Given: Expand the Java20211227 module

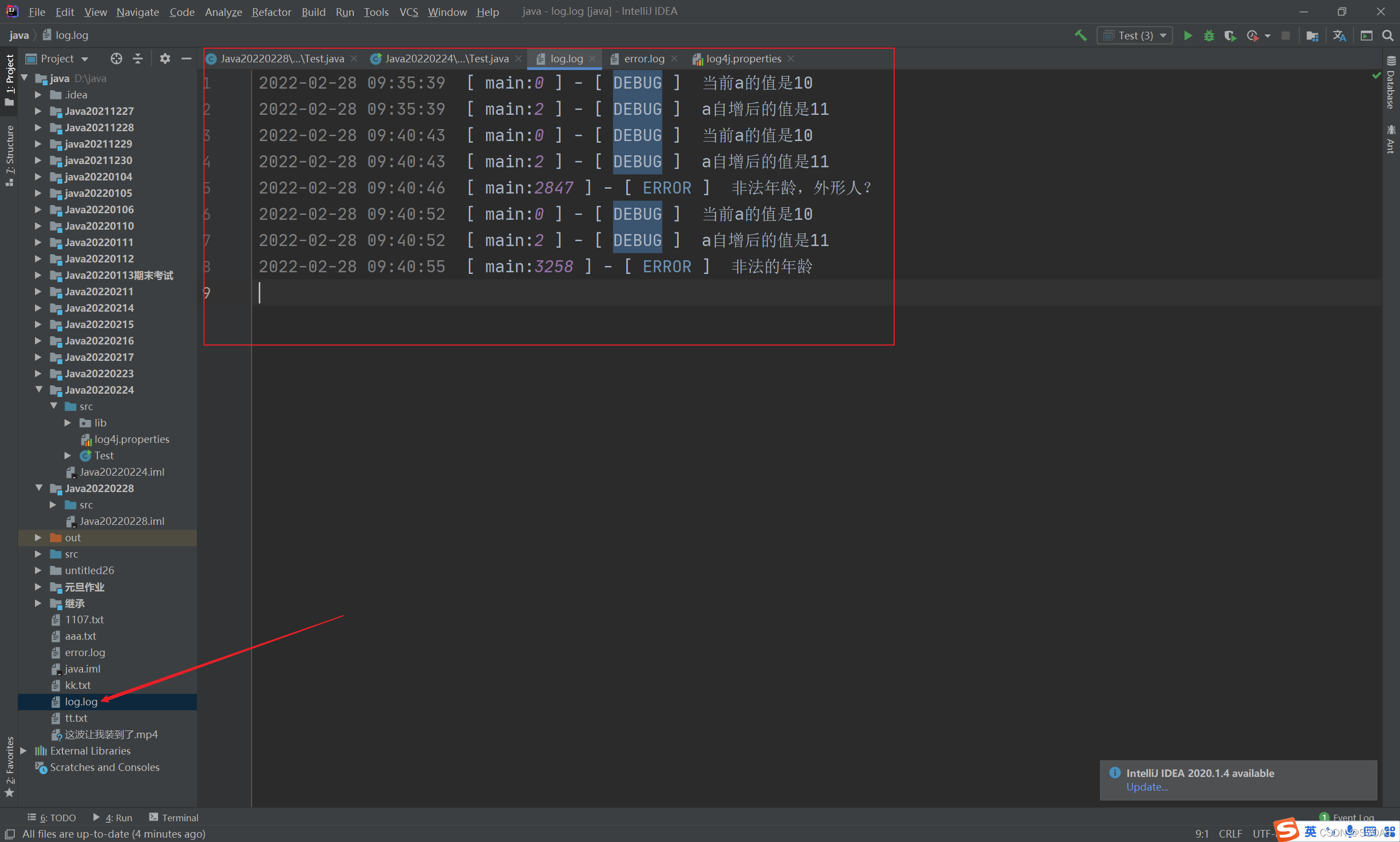Looking at the screenshot, I should tap(38, 111).
